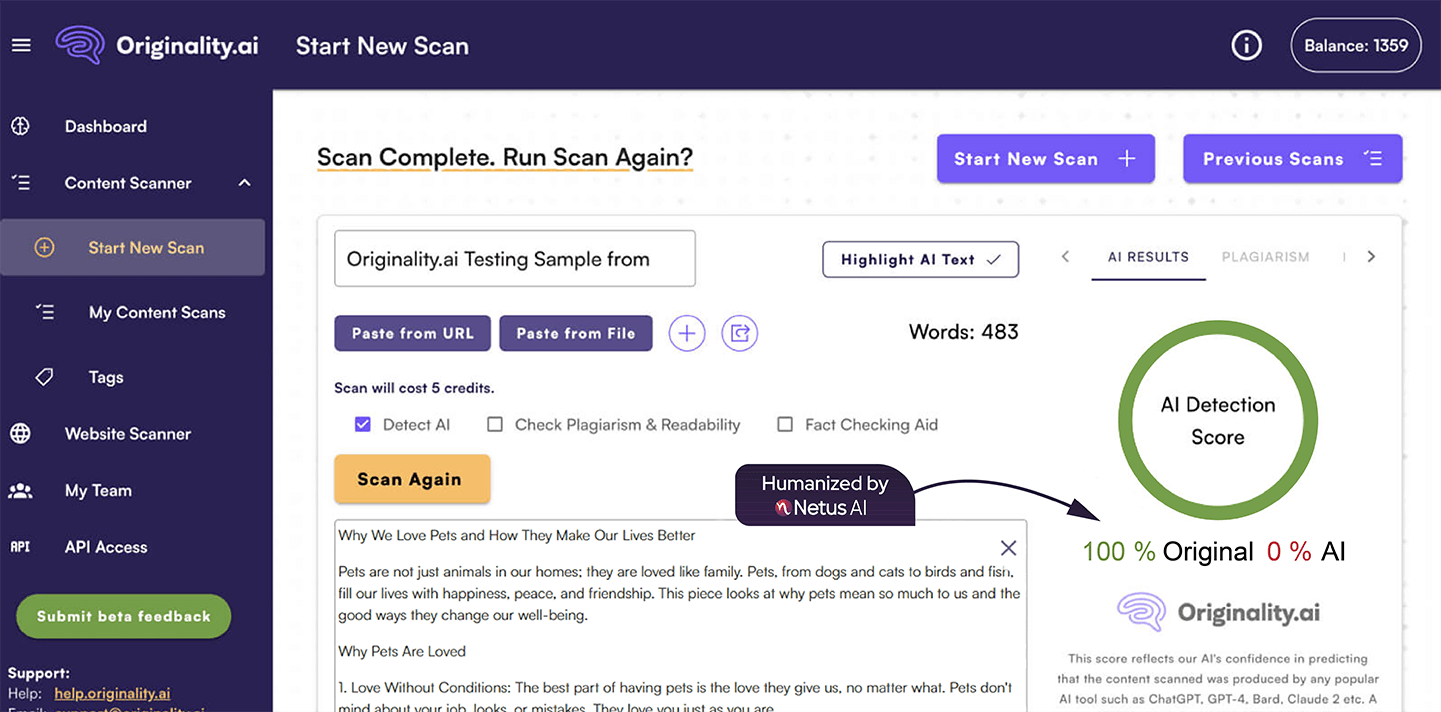This screenshot has width=1441, height=712.
Task: Enable the Fact Checking Aid checkbox
Action: [x=785, y=425]
